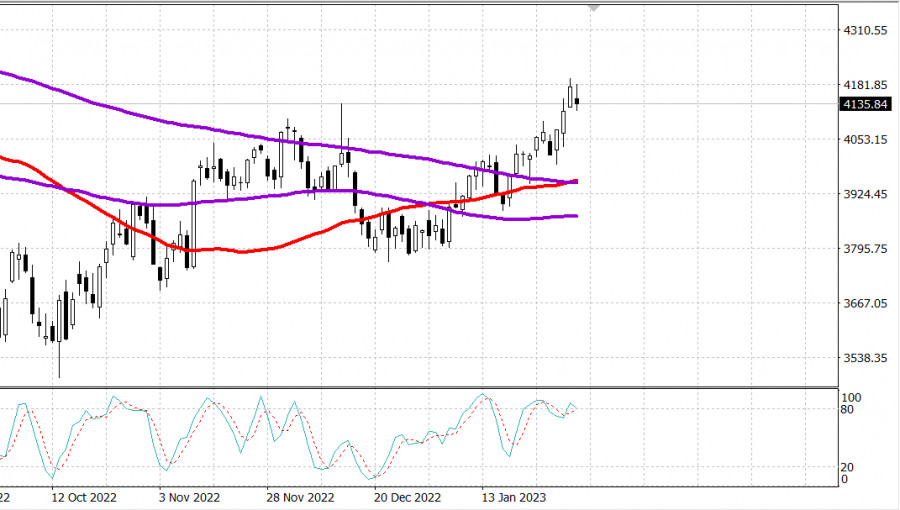Select the 20 Dec 2022 date label
Screen dimensions: 900x510
click(407, 497)
